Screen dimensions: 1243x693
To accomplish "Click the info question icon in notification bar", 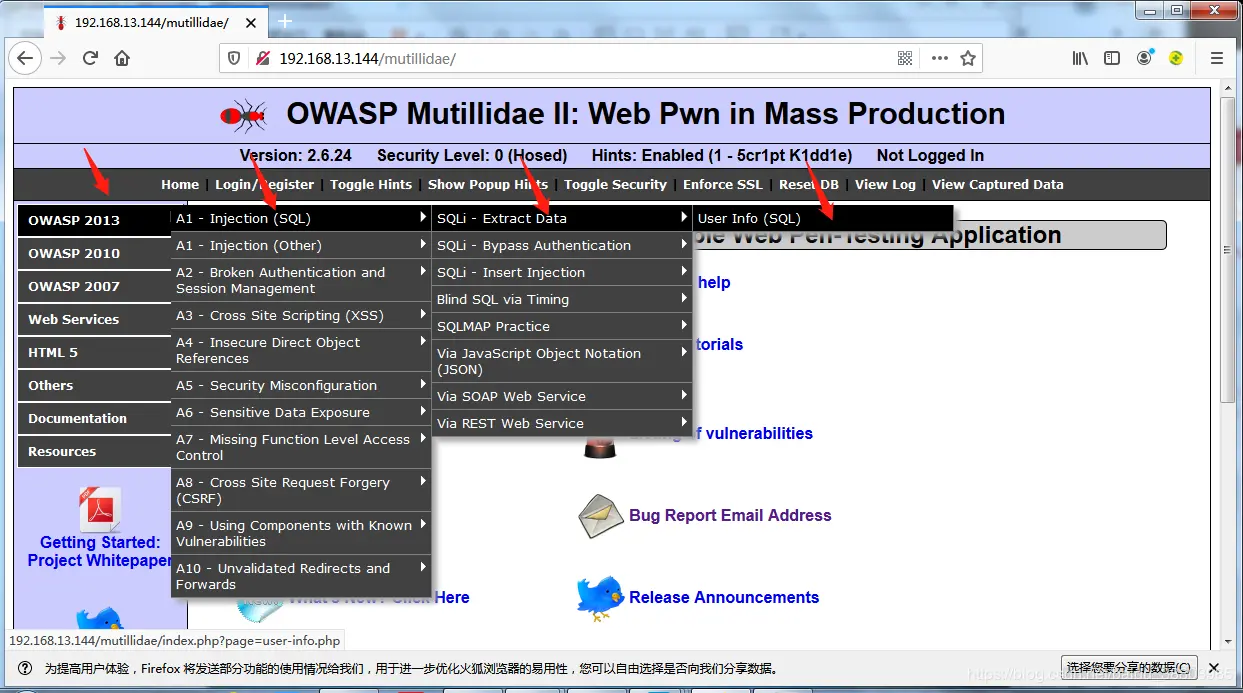I will click(25, 668).
